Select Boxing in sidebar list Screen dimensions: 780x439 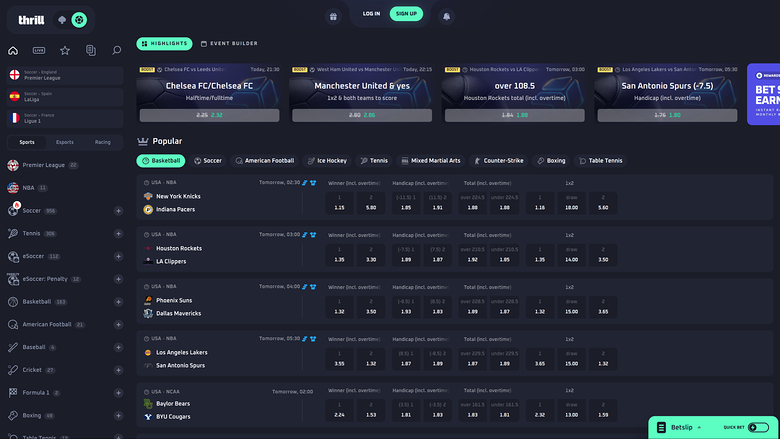point(31,416)
